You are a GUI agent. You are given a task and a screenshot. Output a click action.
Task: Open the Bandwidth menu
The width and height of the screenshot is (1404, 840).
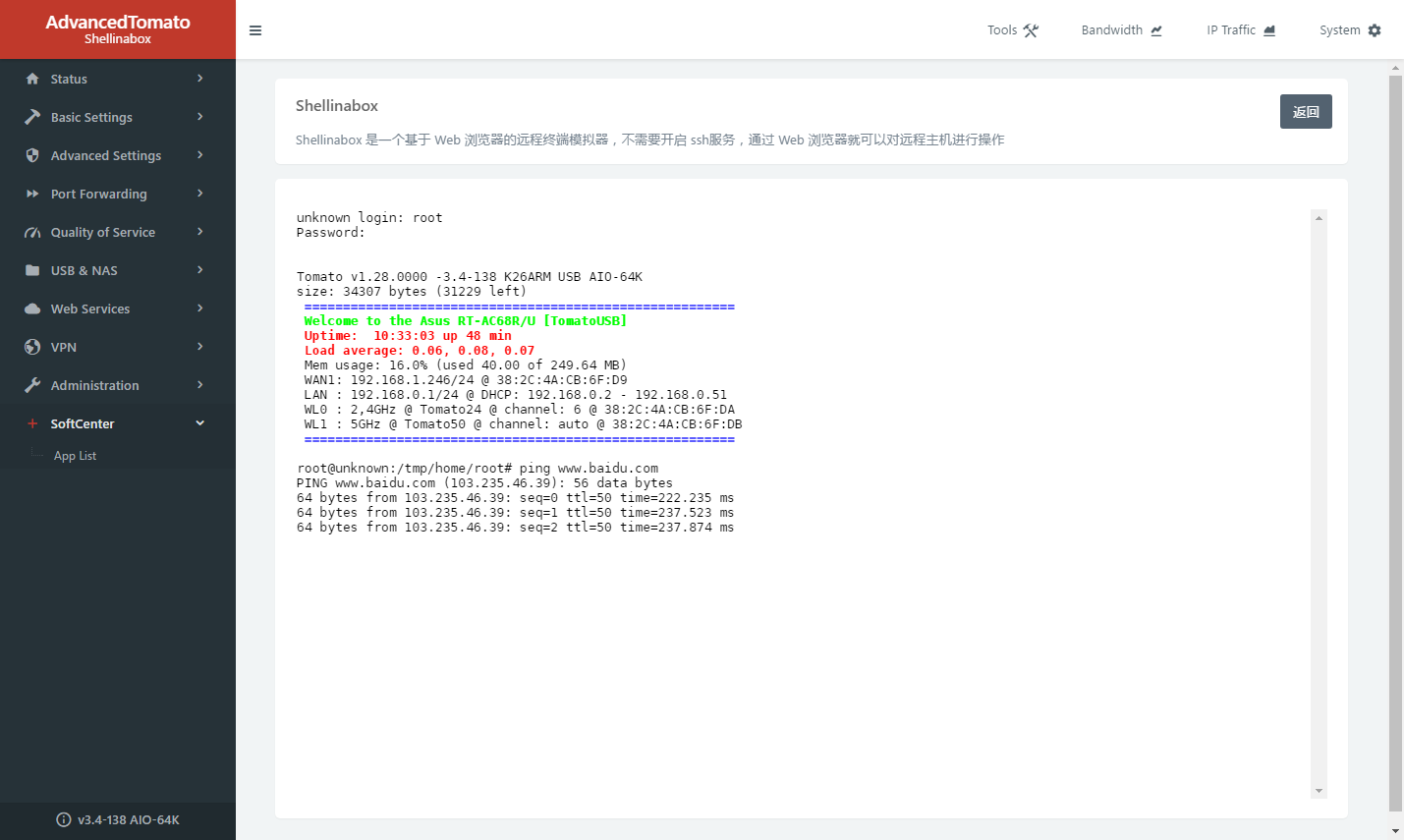(x=1121, y=30)
